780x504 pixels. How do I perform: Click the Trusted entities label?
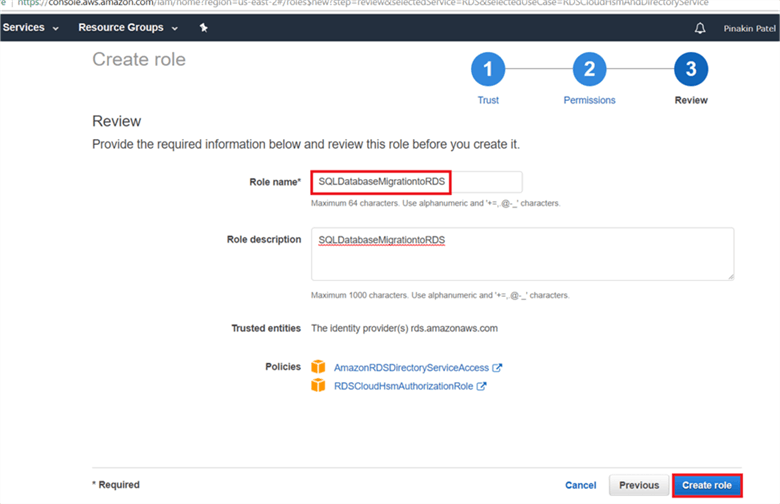[266, 328]
